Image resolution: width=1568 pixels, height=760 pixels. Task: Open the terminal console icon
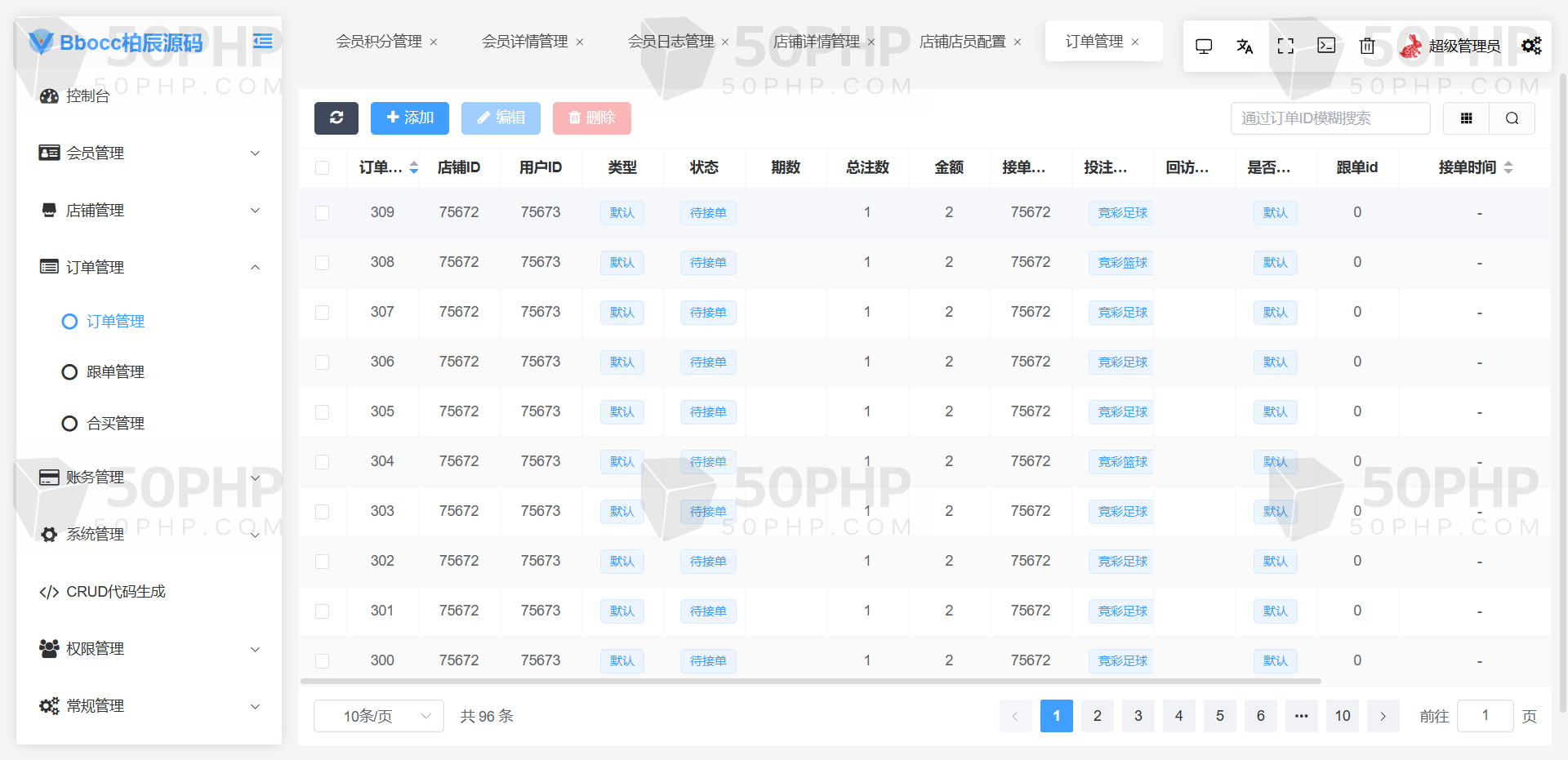coord(1326,46)
